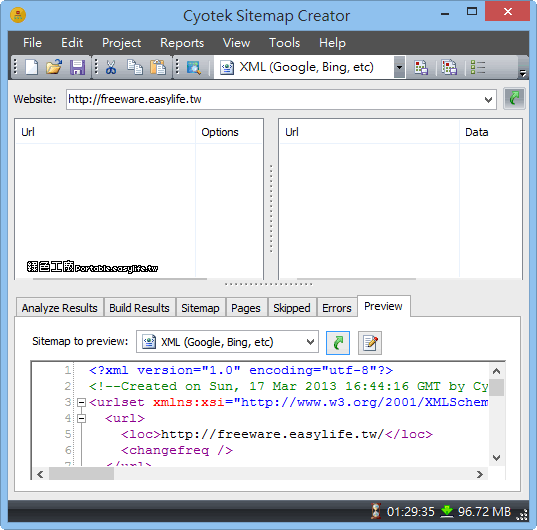537x530 pixels.
Task: Switch to the Pages tab
Action: (x=246, y=308)
